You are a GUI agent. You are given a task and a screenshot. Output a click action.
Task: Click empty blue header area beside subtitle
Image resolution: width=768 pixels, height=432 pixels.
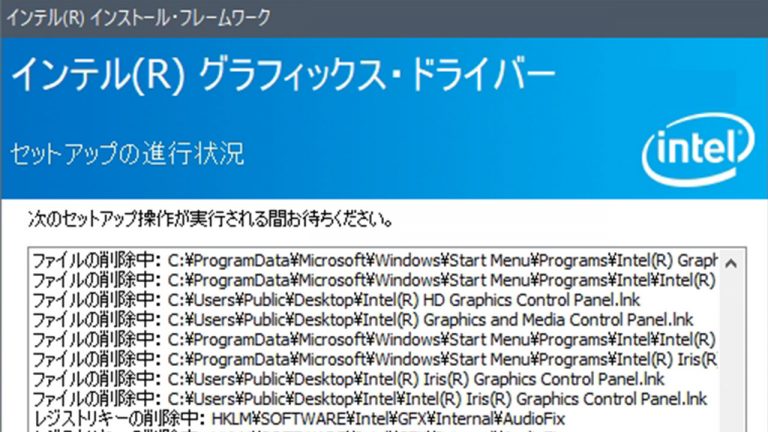coord(450,155)
